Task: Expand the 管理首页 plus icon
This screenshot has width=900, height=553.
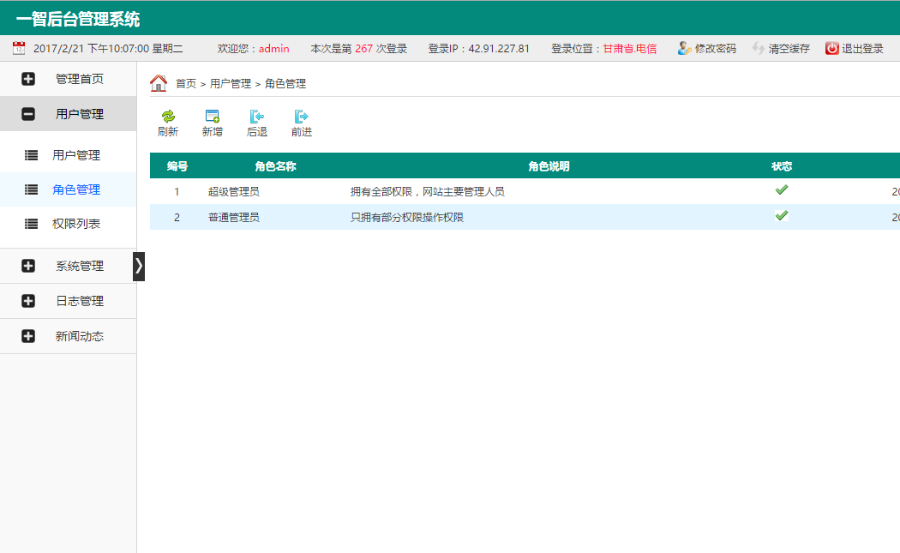Action: click(x=28, y=79)
